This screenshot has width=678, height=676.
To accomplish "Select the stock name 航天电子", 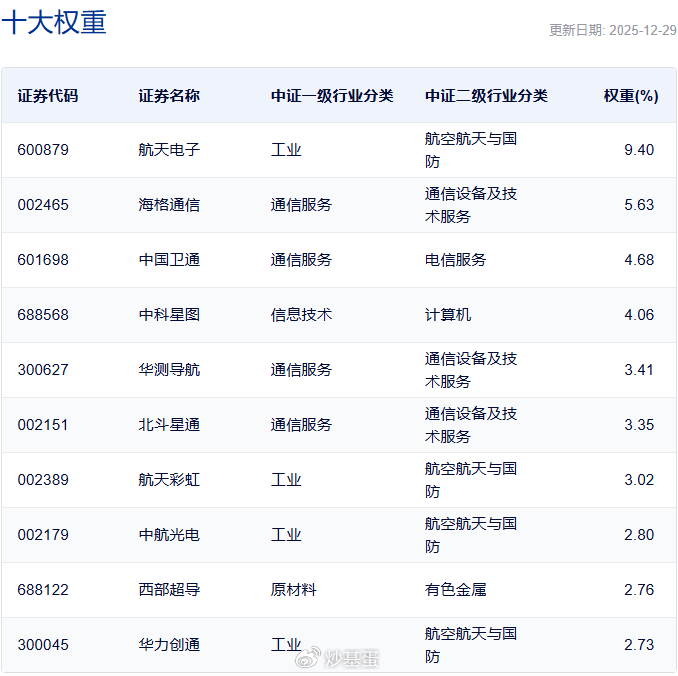I will point(169,150).
